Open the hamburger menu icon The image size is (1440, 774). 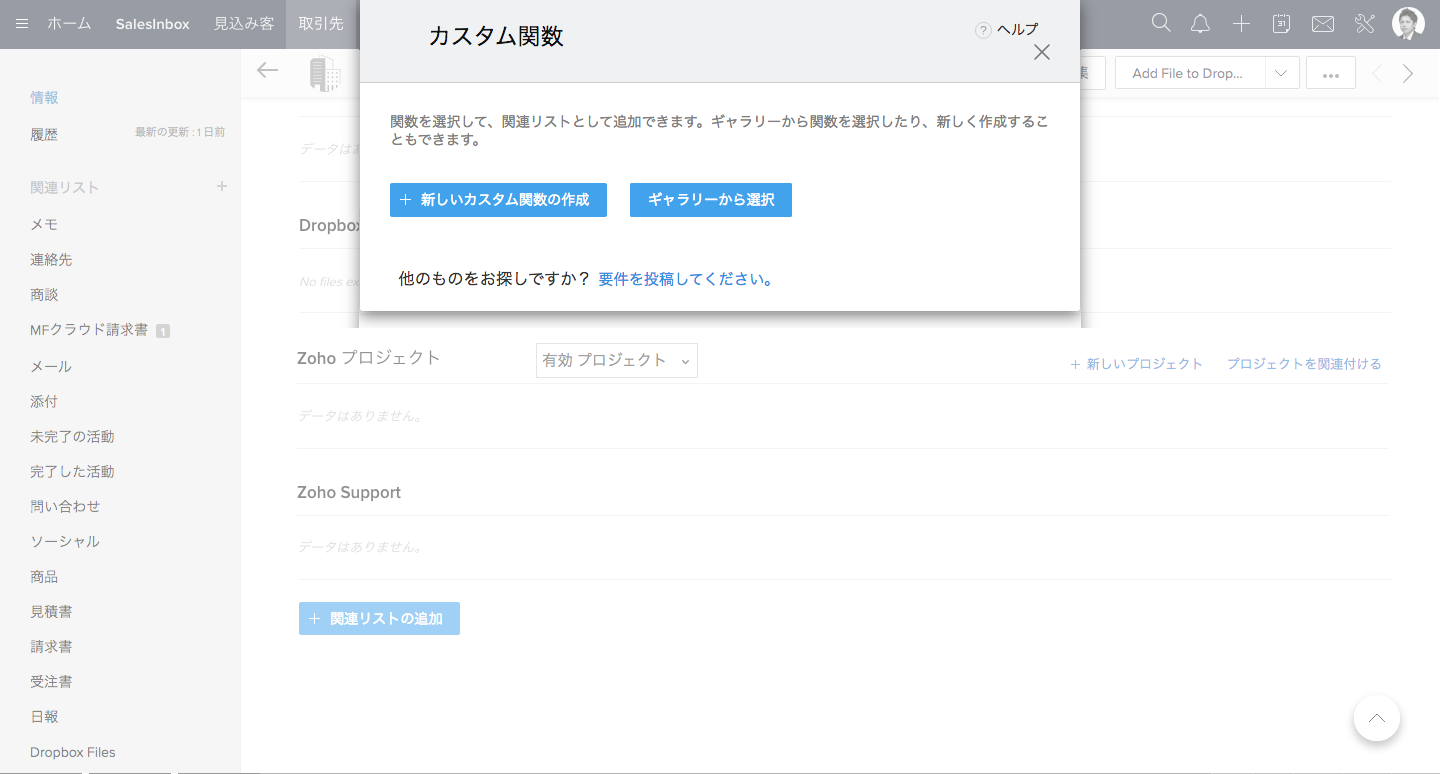[22, 23]
